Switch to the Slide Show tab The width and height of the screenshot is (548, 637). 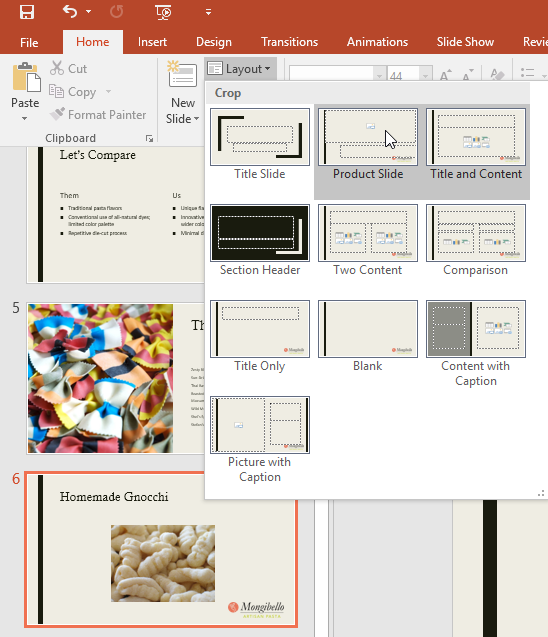point(465,42)
